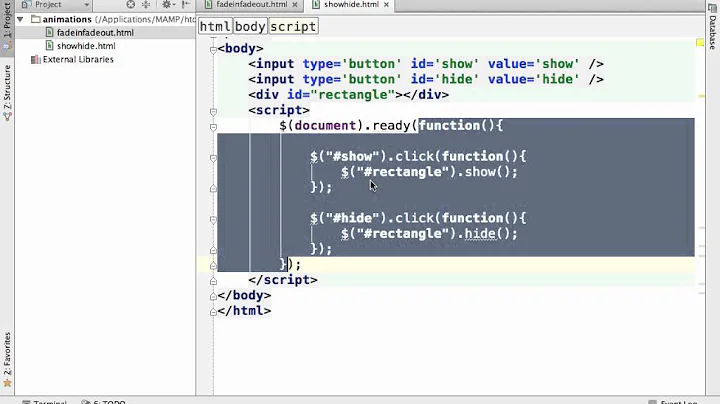Screen dimensions: 720x404
Task: Open the Project panel gear settings
Action: click(x=167, y=5)
